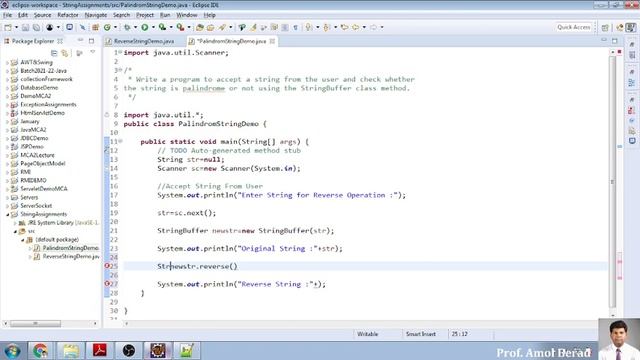640x360 pixels.
Task: Click the New file toolbar icon
Action: (x=8, y=27)
